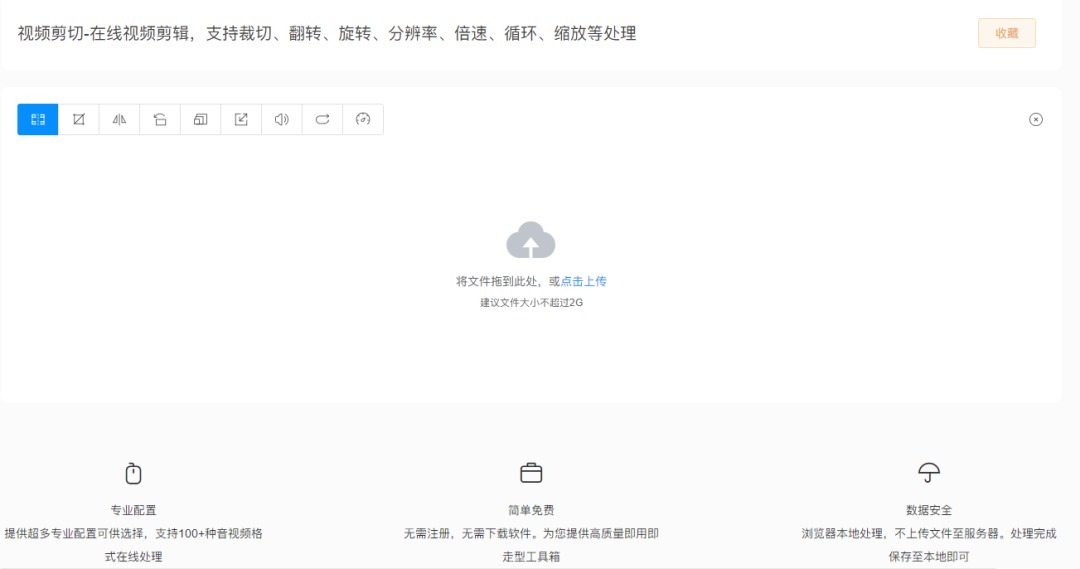Viewport: 1080px width, 569px height.
Task: Click the 建议文件大小不超过2G hint text
Action: pos(531,302)
